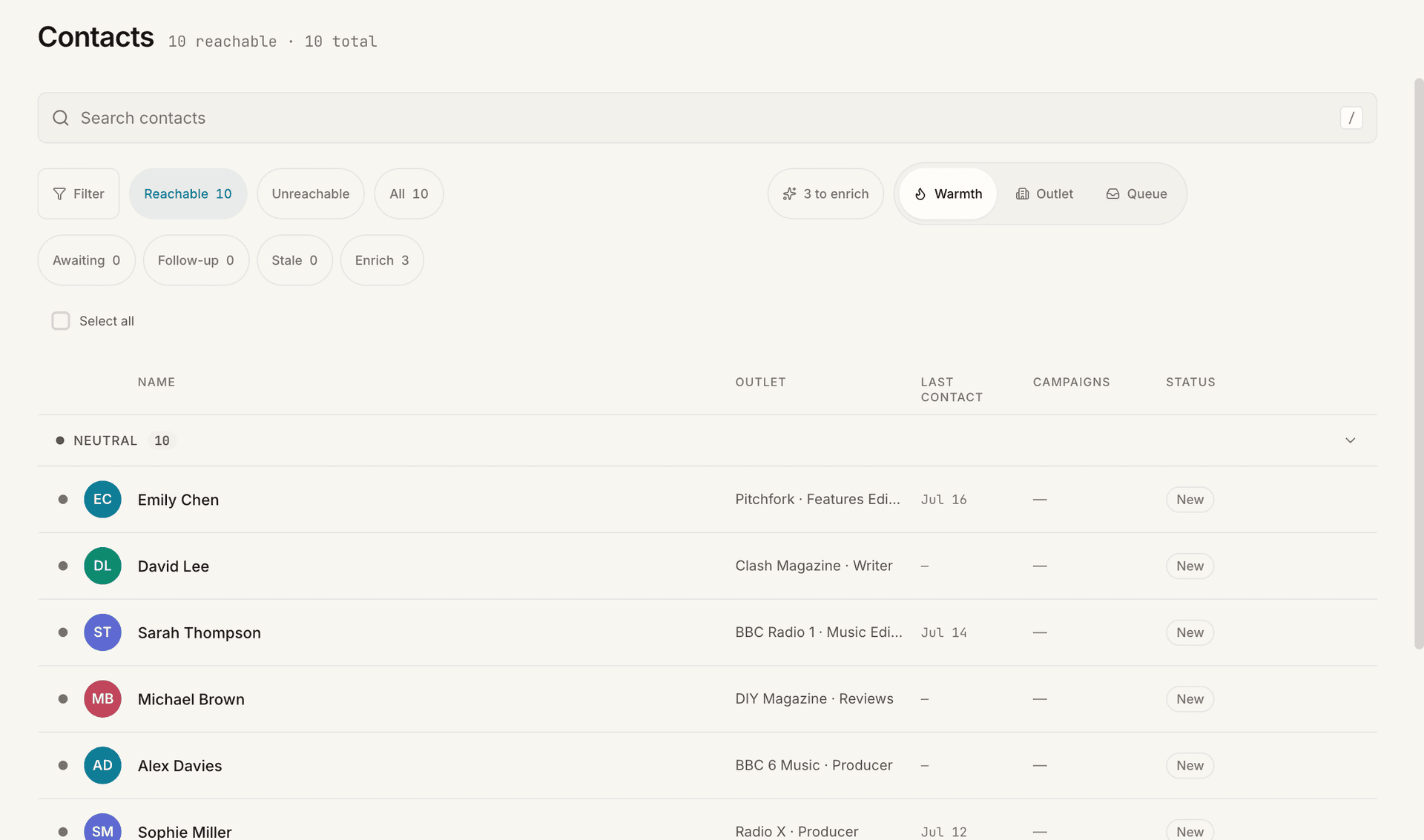Open Emily Chen's EC avatar
This screenshot has width=1424, height=840.
pos(102,499)
